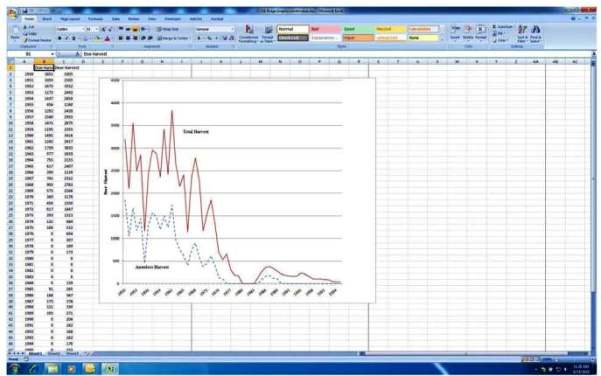Click the Insert cells icon

(x=455, y=32)
